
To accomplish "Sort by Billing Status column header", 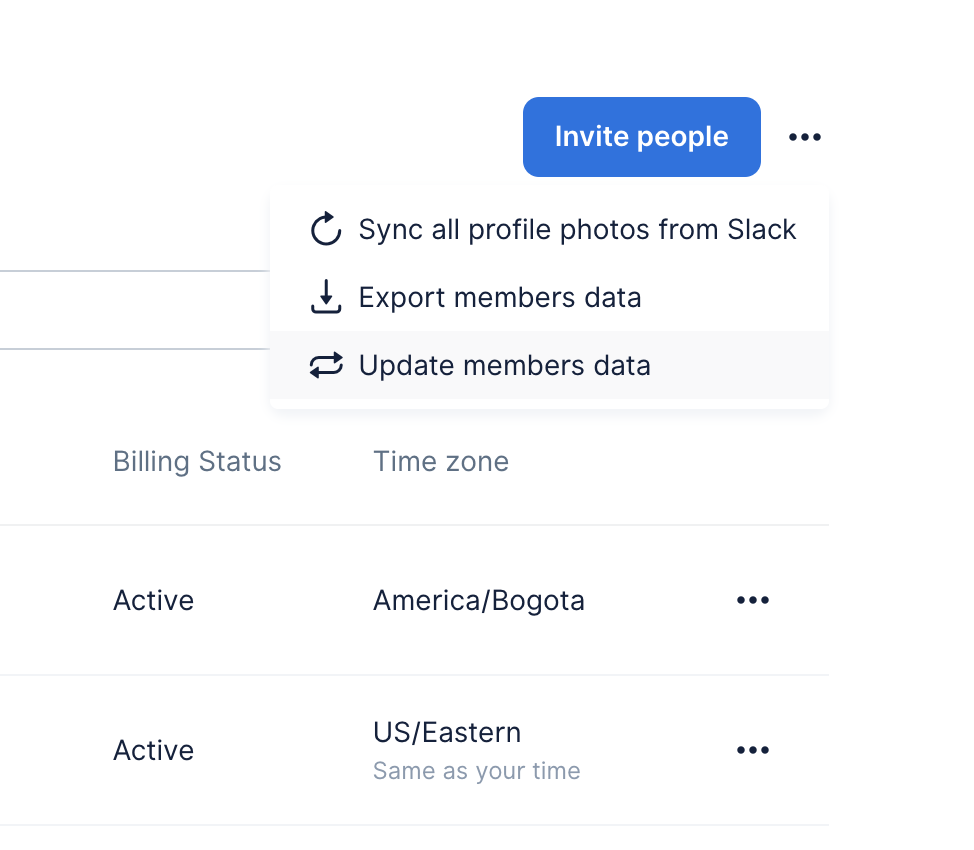I will point(197,461).
